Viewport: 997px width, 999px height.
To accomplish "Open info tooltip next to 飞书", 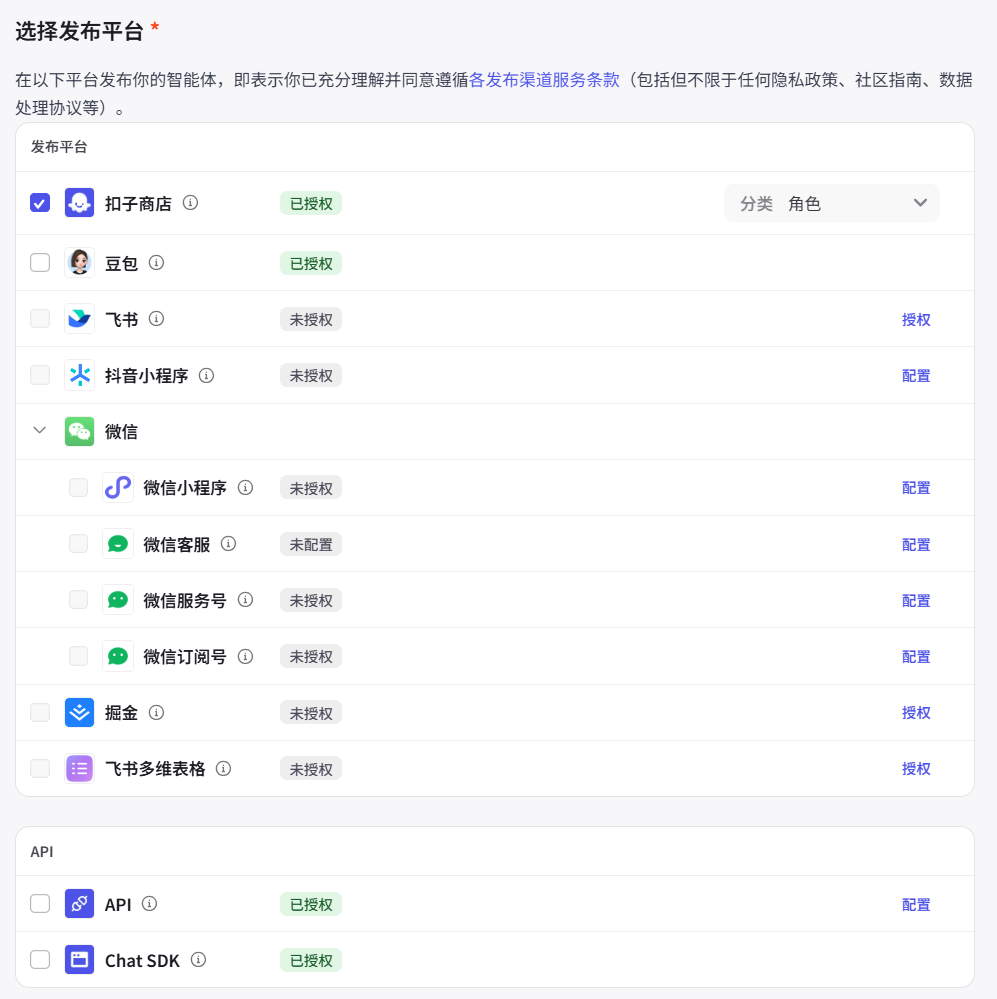I will click(156, 319).
